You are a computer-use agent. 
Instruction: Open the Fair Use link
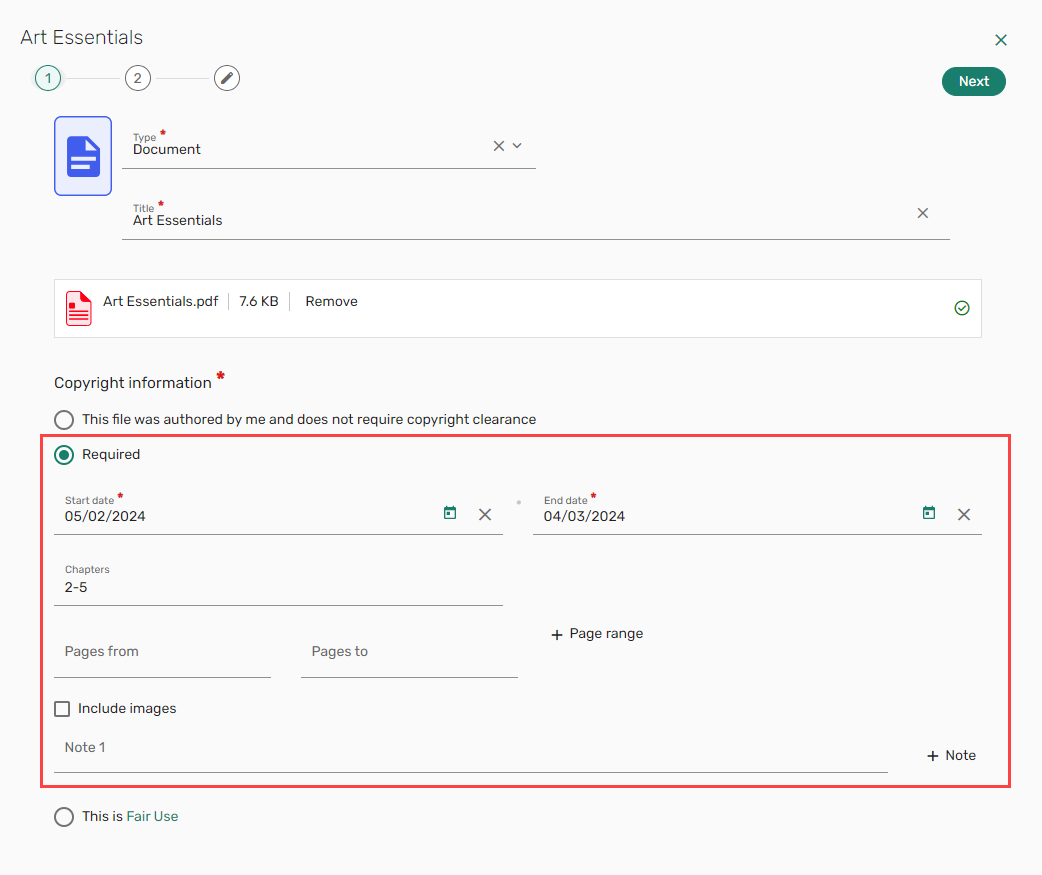click(x=152, y=817)
